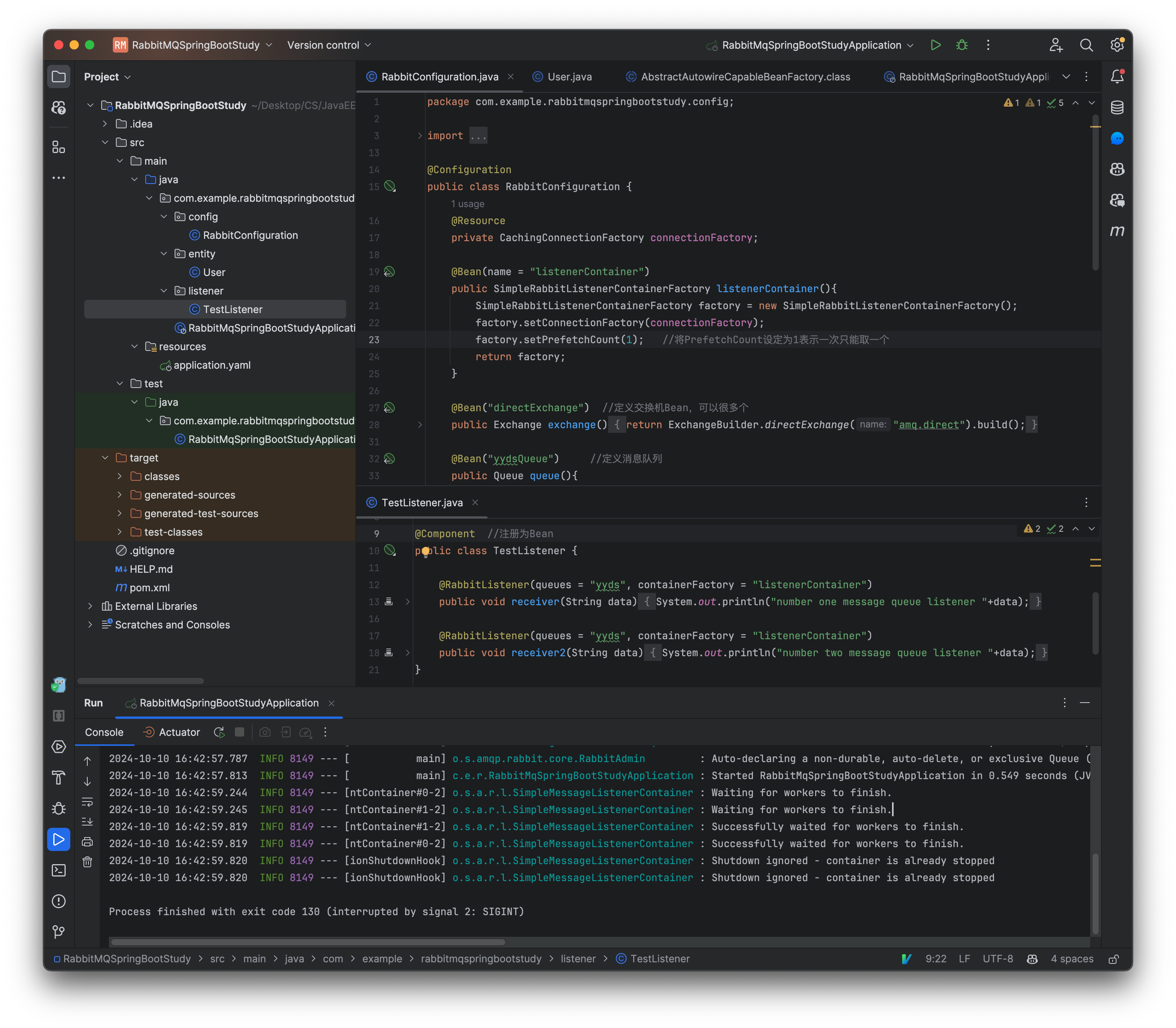Open the Search everywhere magnifier

1086,45
